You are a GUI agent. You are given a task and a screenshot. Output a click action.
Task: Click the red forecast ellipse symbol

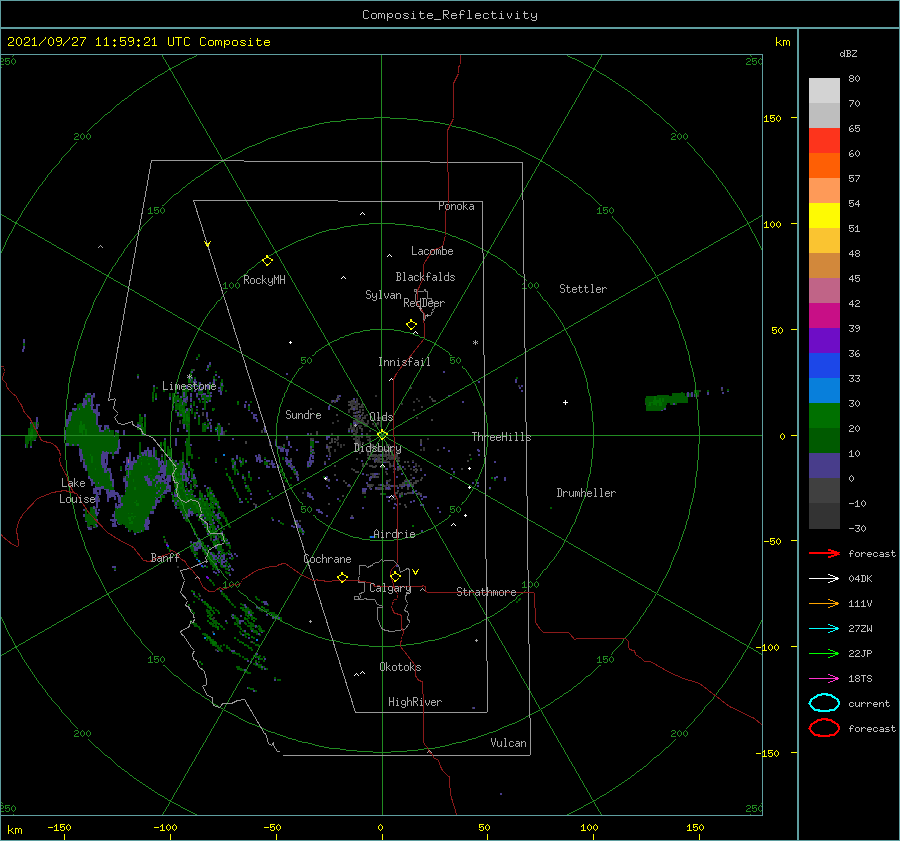824,728
